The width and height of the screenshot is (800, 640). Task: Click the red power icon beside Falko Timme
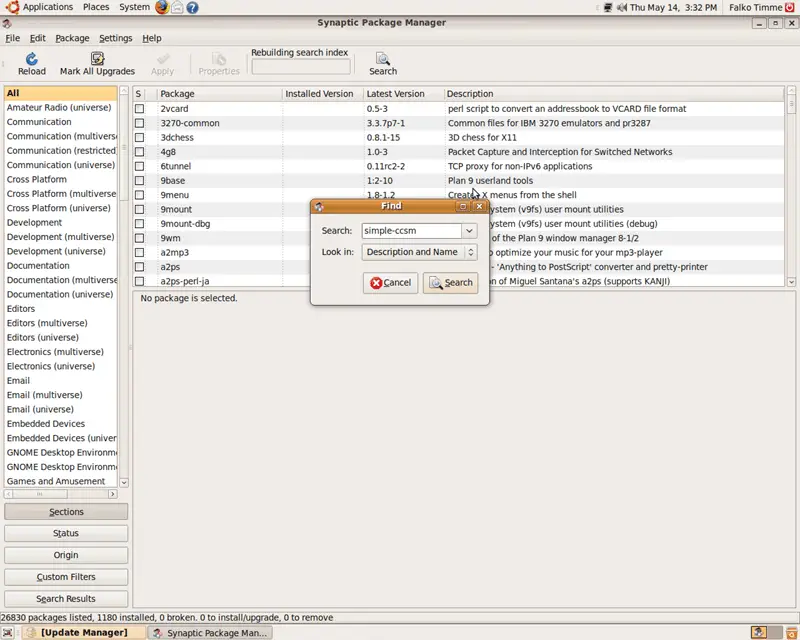(790, 7)
